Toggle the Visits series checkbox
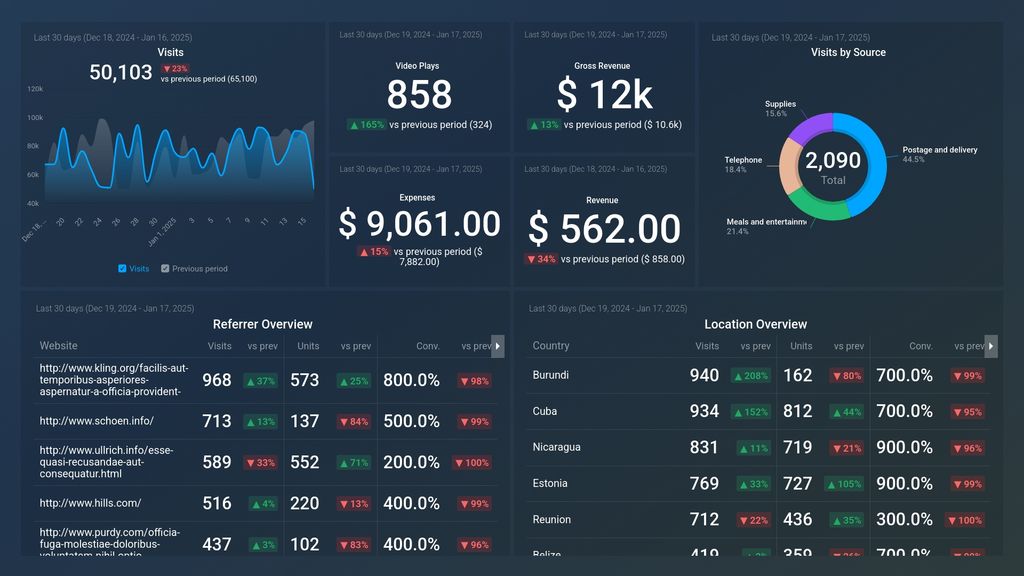The width and height of the screenshot is (1024, 576). pos(122,268)
